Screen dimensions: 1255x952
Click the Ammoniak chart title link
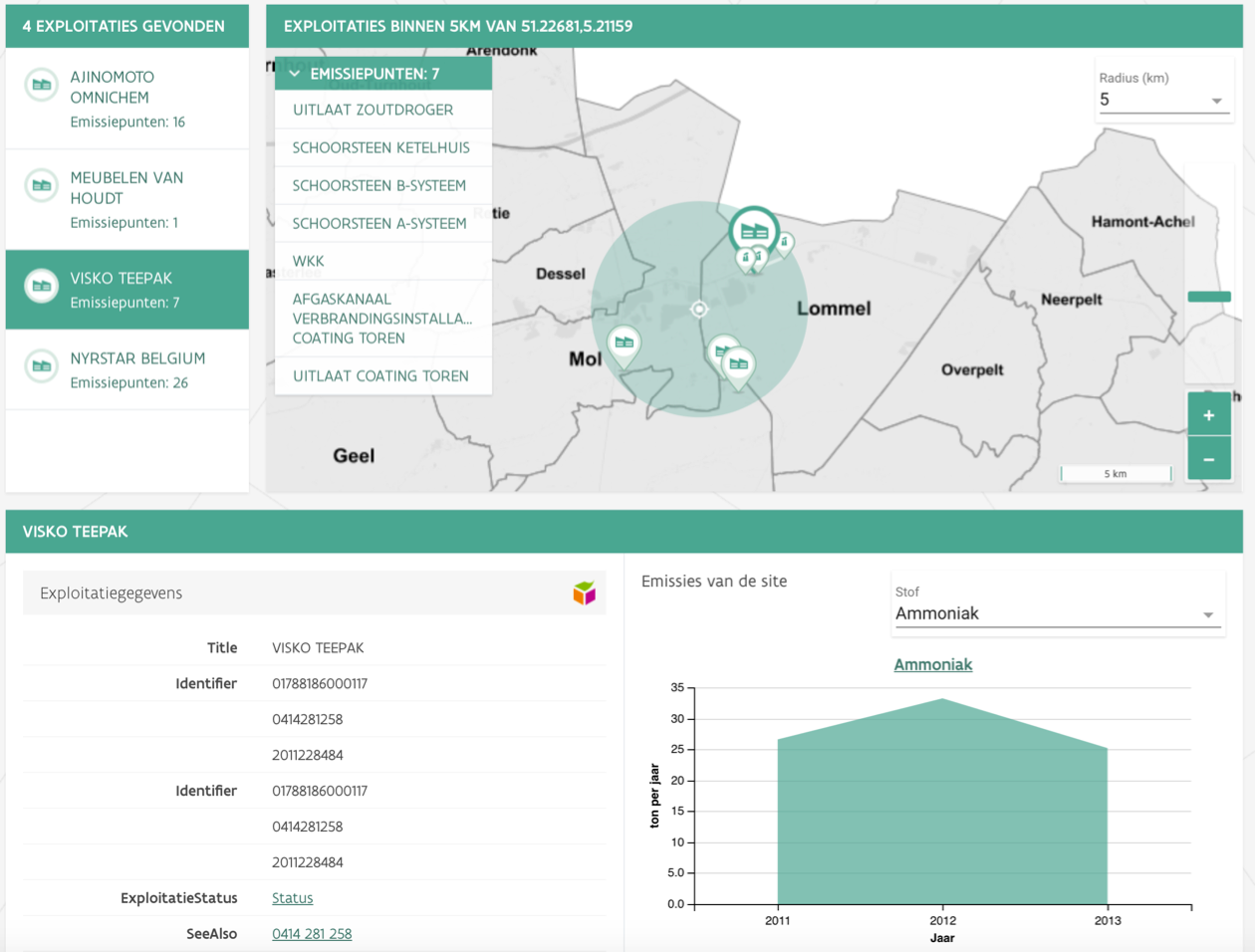[932, 665]
